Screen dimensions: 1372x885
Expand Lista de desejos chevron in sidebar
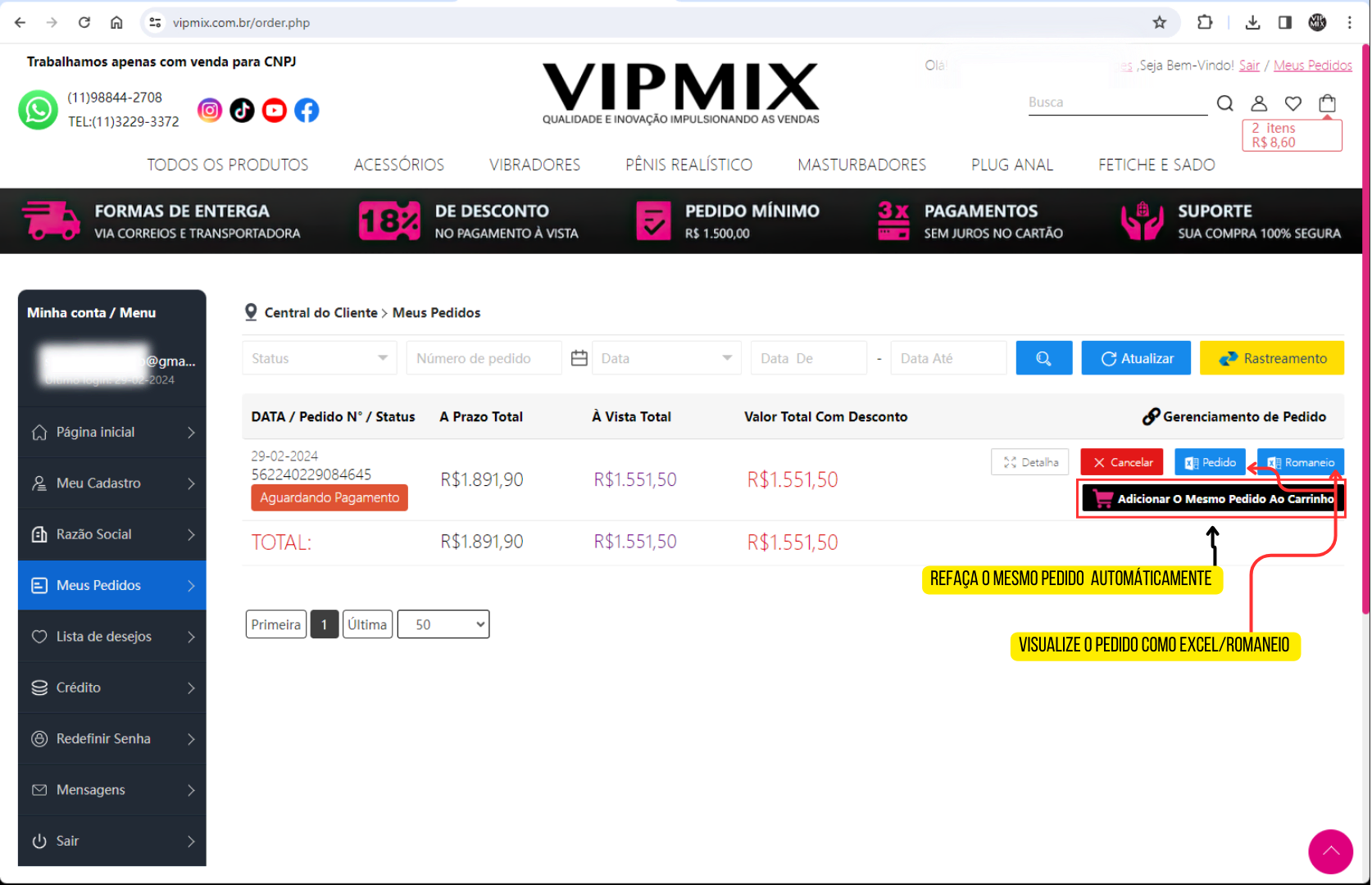(x=191, y=637)
